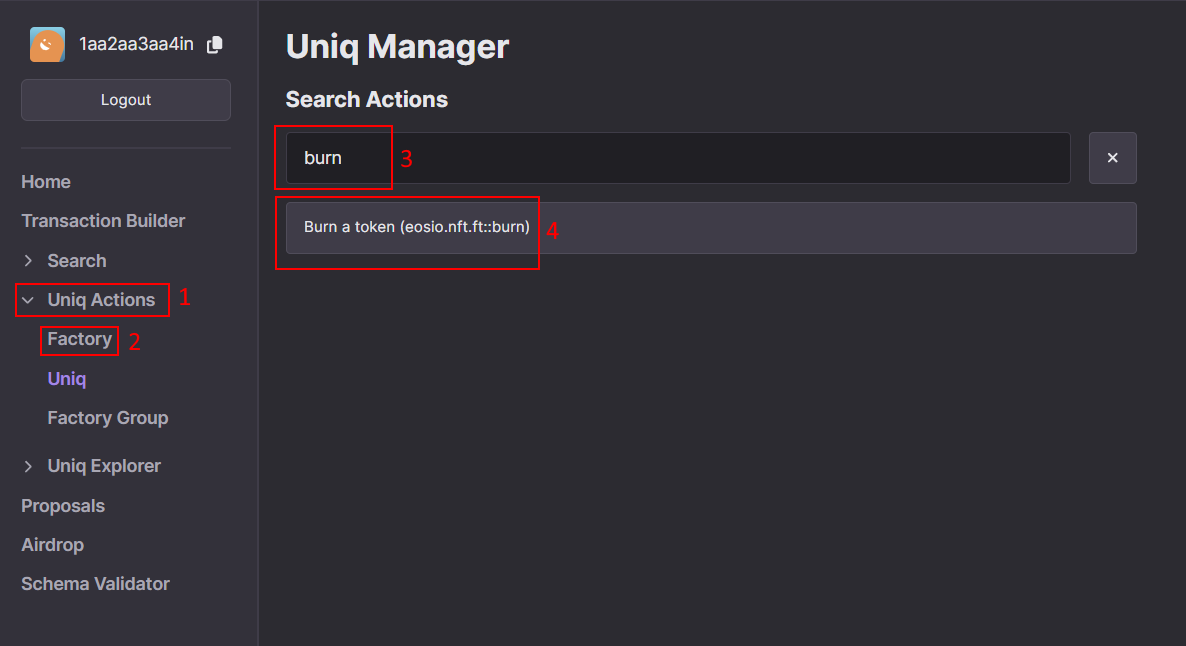
Task: Go to Home in sidebar
Action: (46, 182)
